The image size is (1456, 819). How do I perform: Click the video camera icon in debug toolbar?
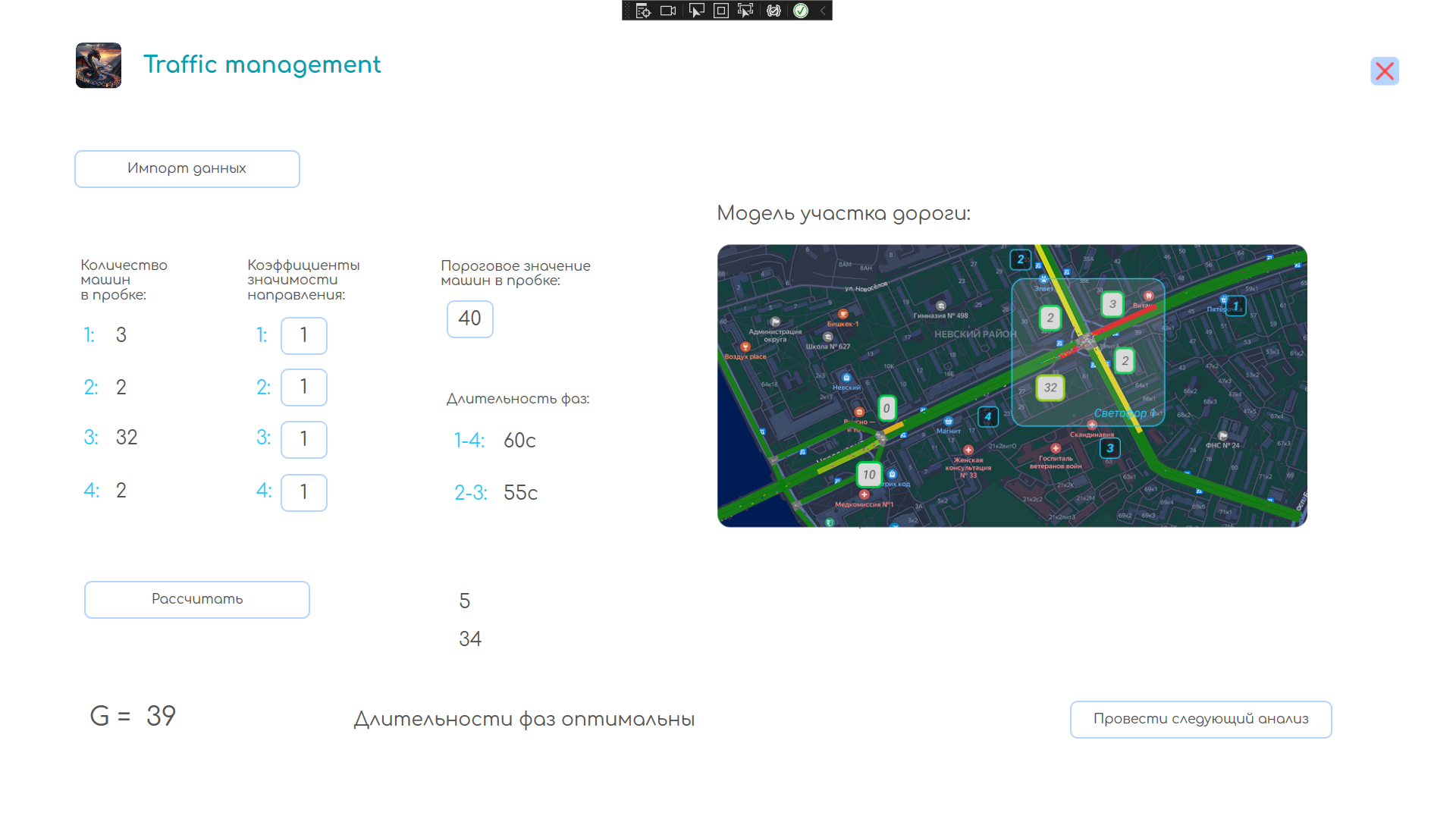click(x=668, y=11)
